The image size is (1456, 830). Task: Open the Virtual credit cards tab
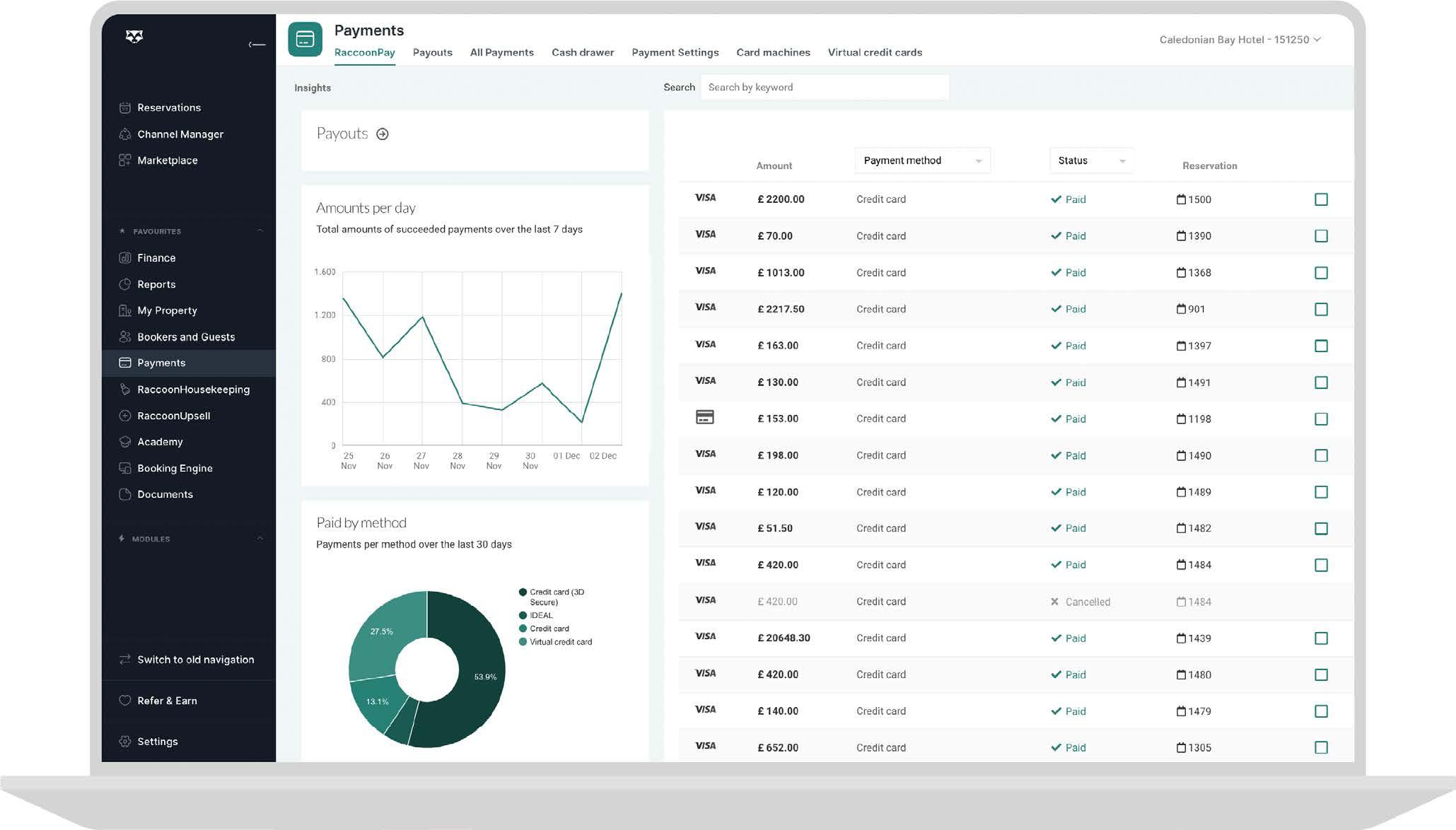click(875, 52)
